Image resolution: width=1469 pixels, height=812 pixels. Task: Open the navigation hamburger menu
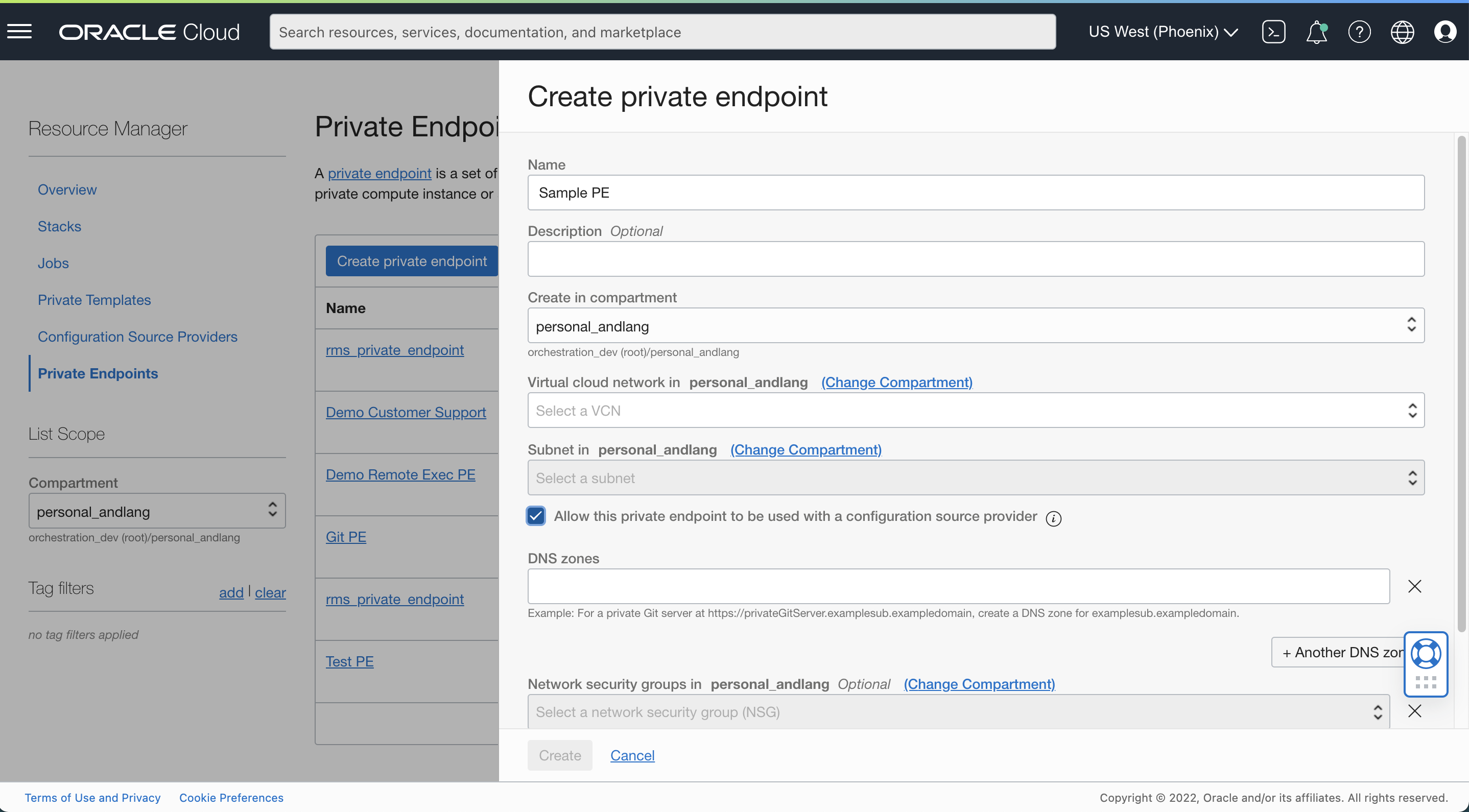(19, 31)
